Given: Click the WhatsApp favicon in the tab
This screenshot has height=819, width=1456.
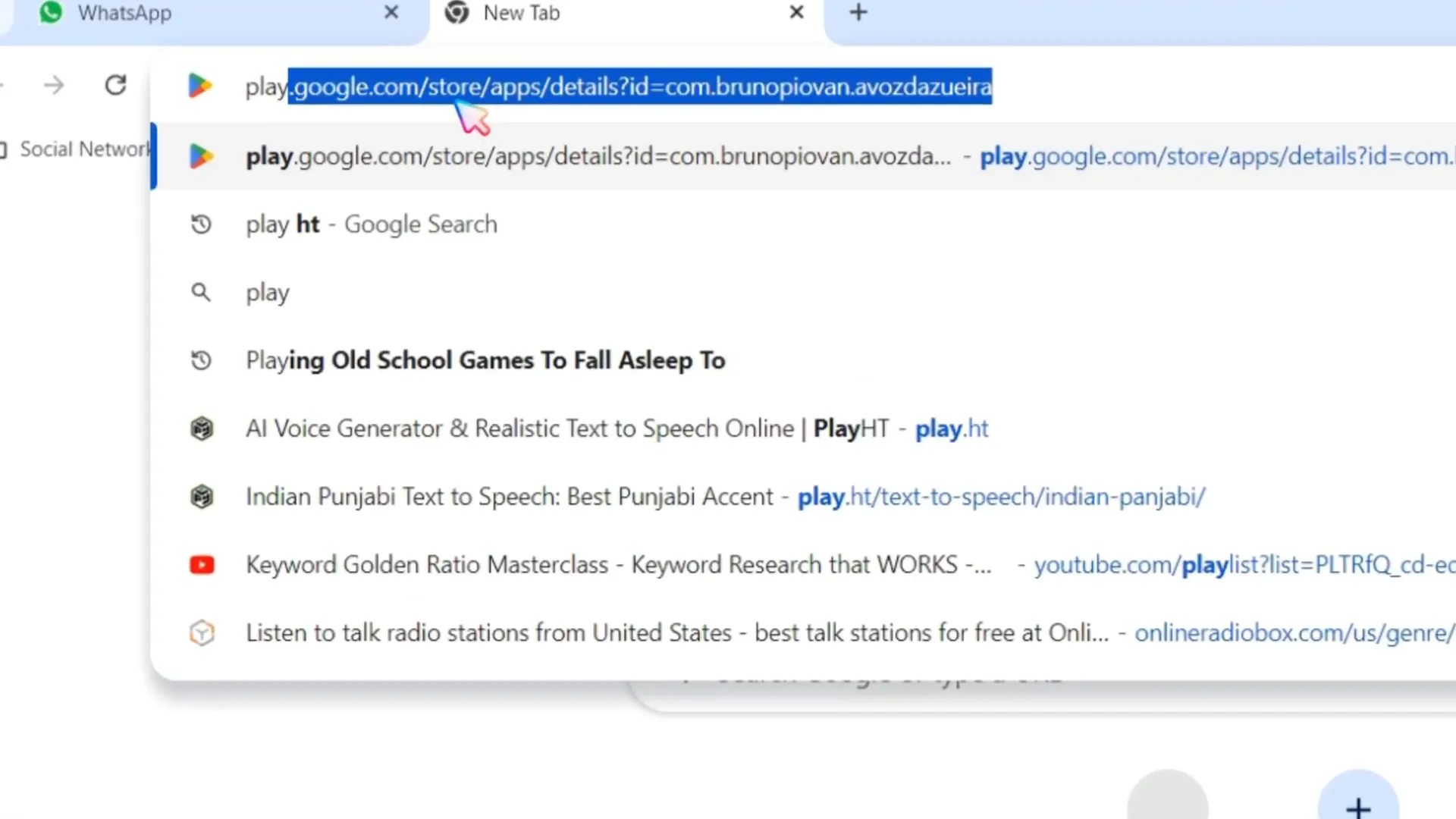Looking at the screenshot, I should click(51, 13).
